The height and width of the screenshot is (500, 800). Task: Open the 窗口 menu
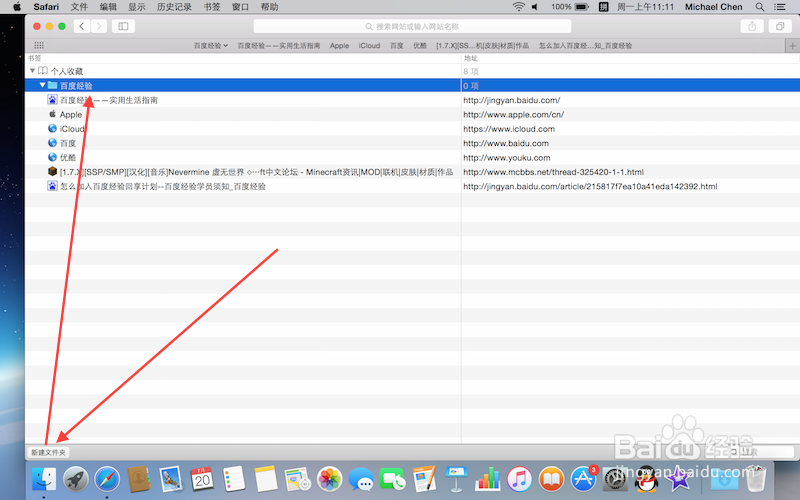point(240,7)
